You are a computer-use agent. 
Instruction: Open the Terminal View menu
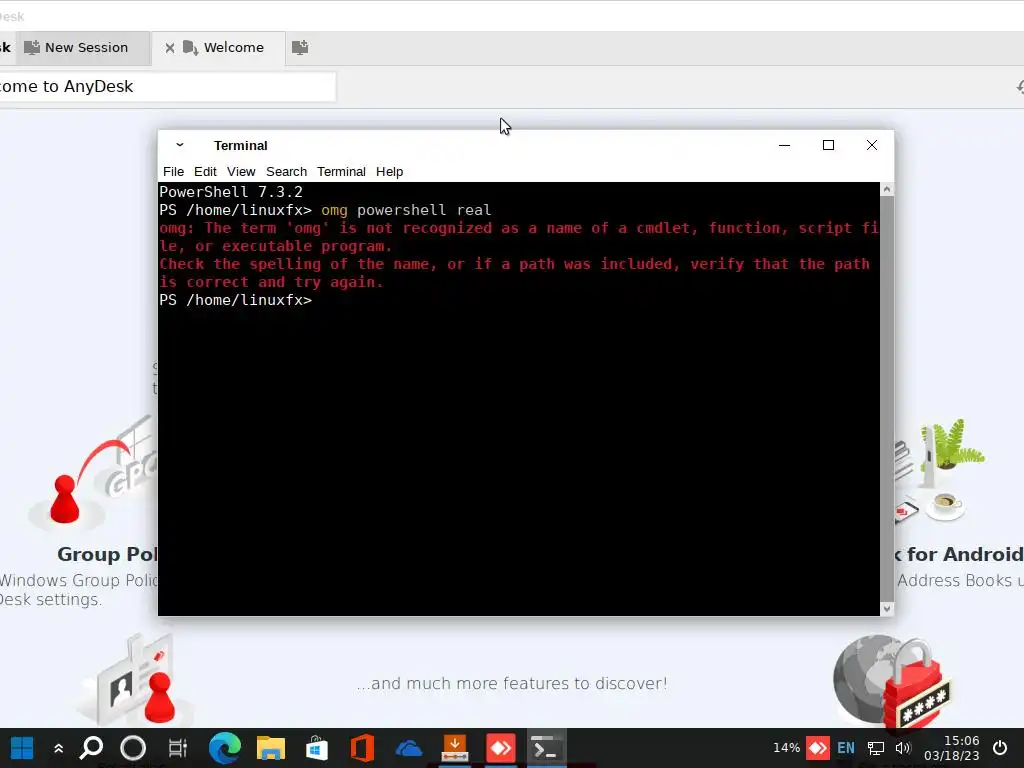241,172
